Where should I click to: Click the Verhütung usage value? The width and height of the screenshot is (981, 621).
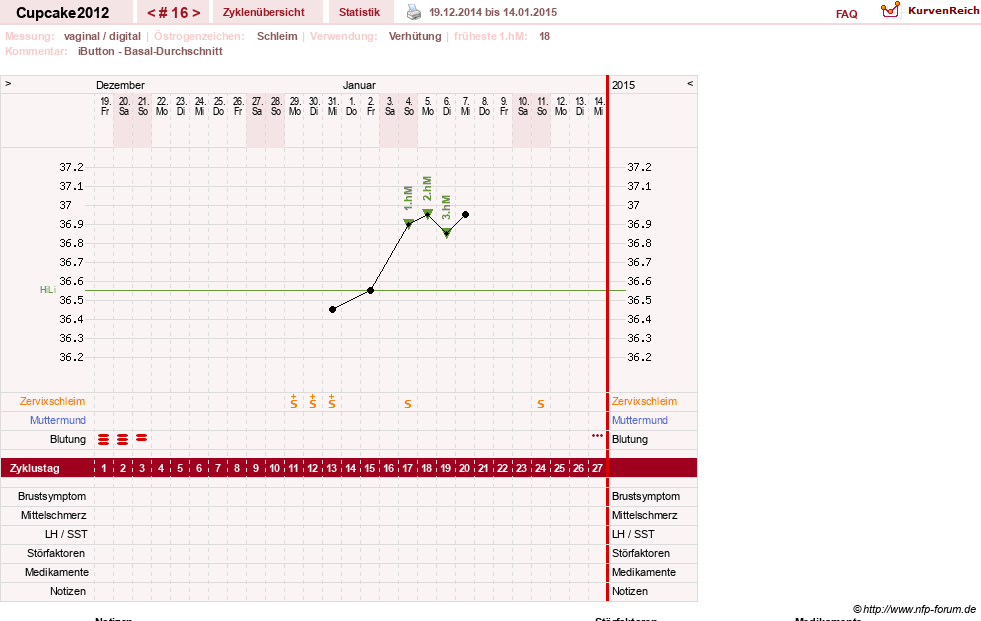tap(415, 36)
